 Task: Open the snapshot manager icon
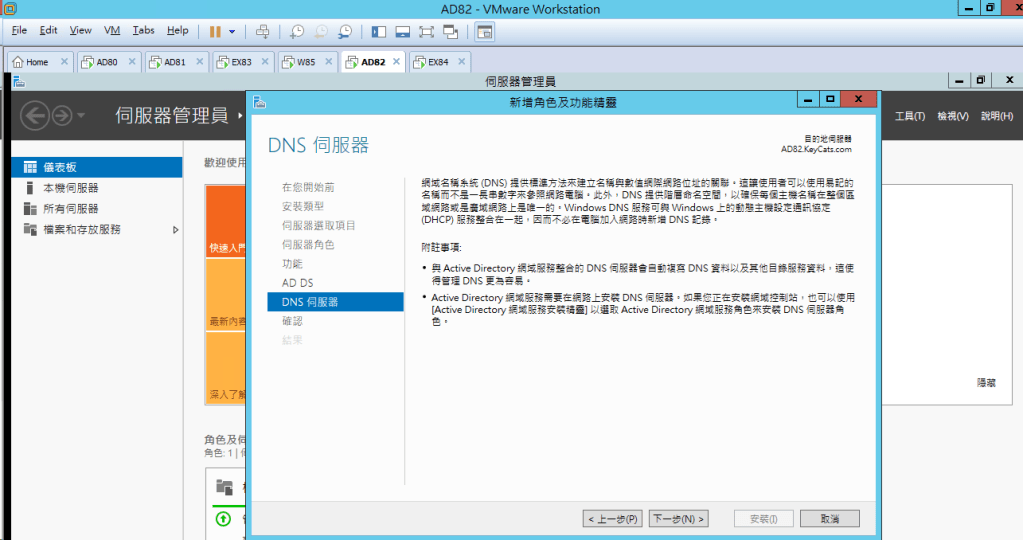pyautogui.click(x=344, y=31)
